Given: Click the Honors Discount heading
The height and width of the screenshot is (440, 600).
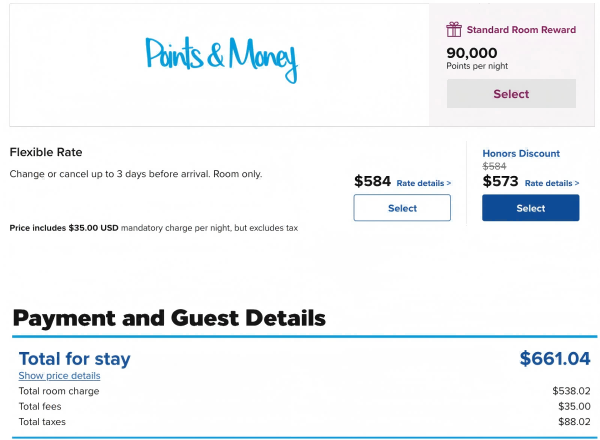Looking at the screenshot, I should click(521, 153).
